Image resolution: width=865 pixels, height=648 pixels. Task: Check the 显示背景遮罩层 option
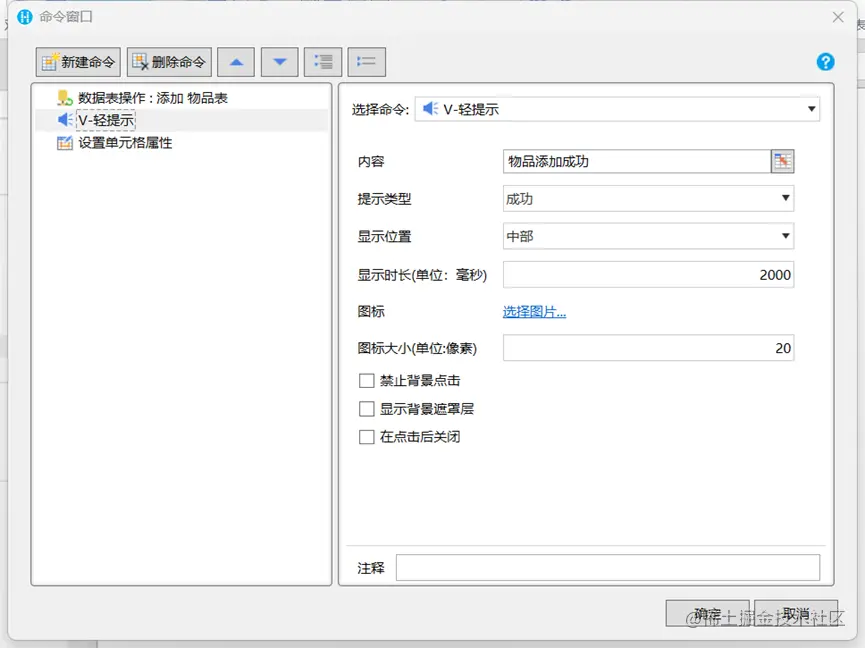pyautogui.click(x=366, y=408)
